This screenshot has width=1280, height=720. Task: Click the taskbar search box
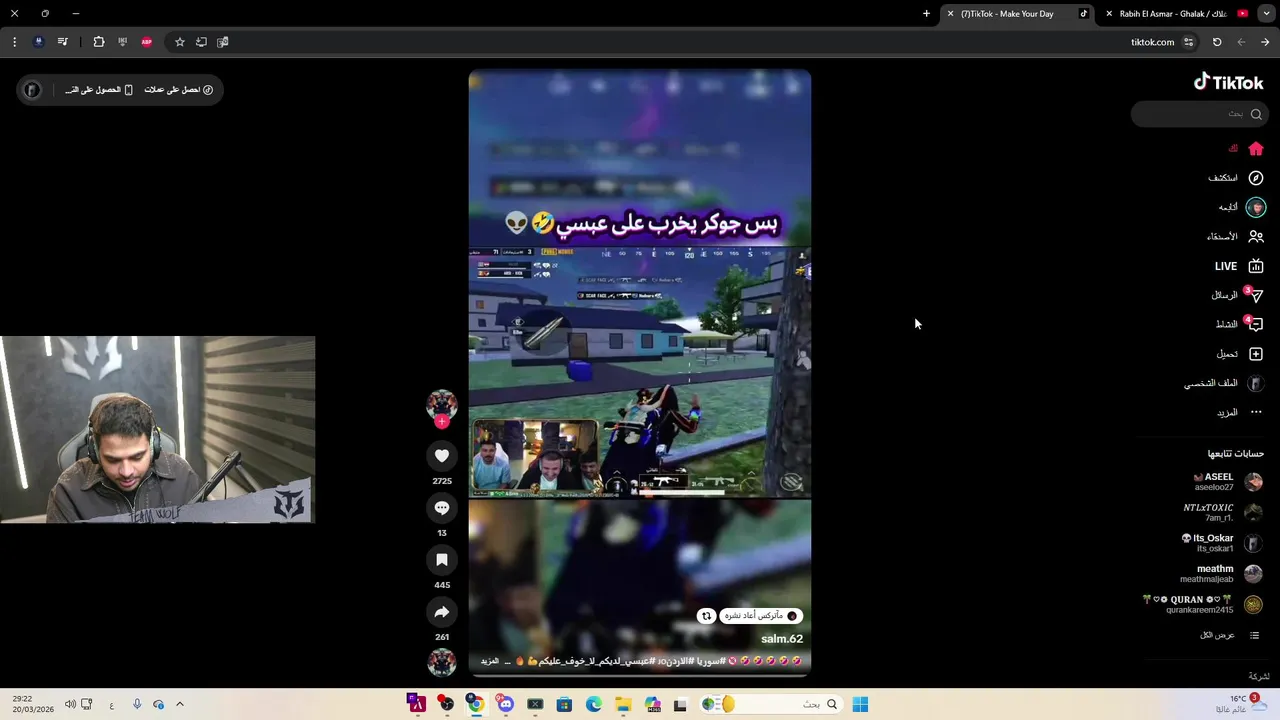point(770,704)
